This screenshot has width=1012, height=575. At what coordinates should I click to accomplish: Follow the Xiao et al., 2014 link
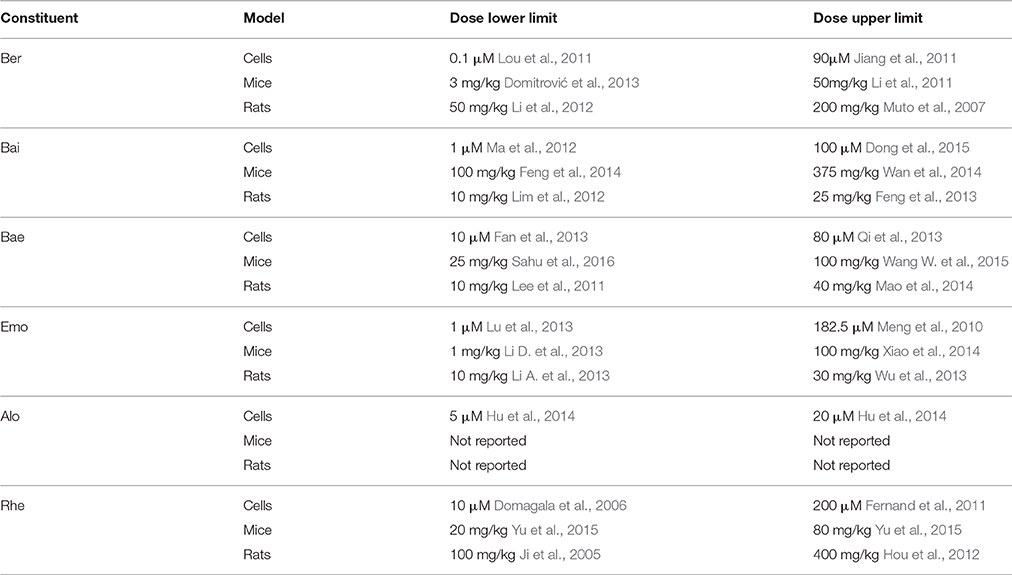(x=931, y=351)
